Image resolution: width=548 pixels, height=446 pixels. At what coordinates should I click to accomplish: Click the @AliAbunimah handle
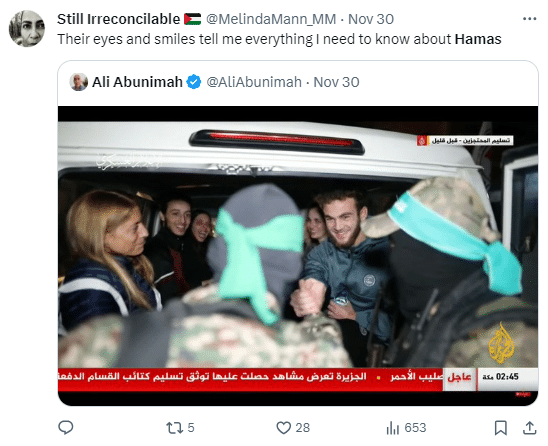tap(254, 82)
